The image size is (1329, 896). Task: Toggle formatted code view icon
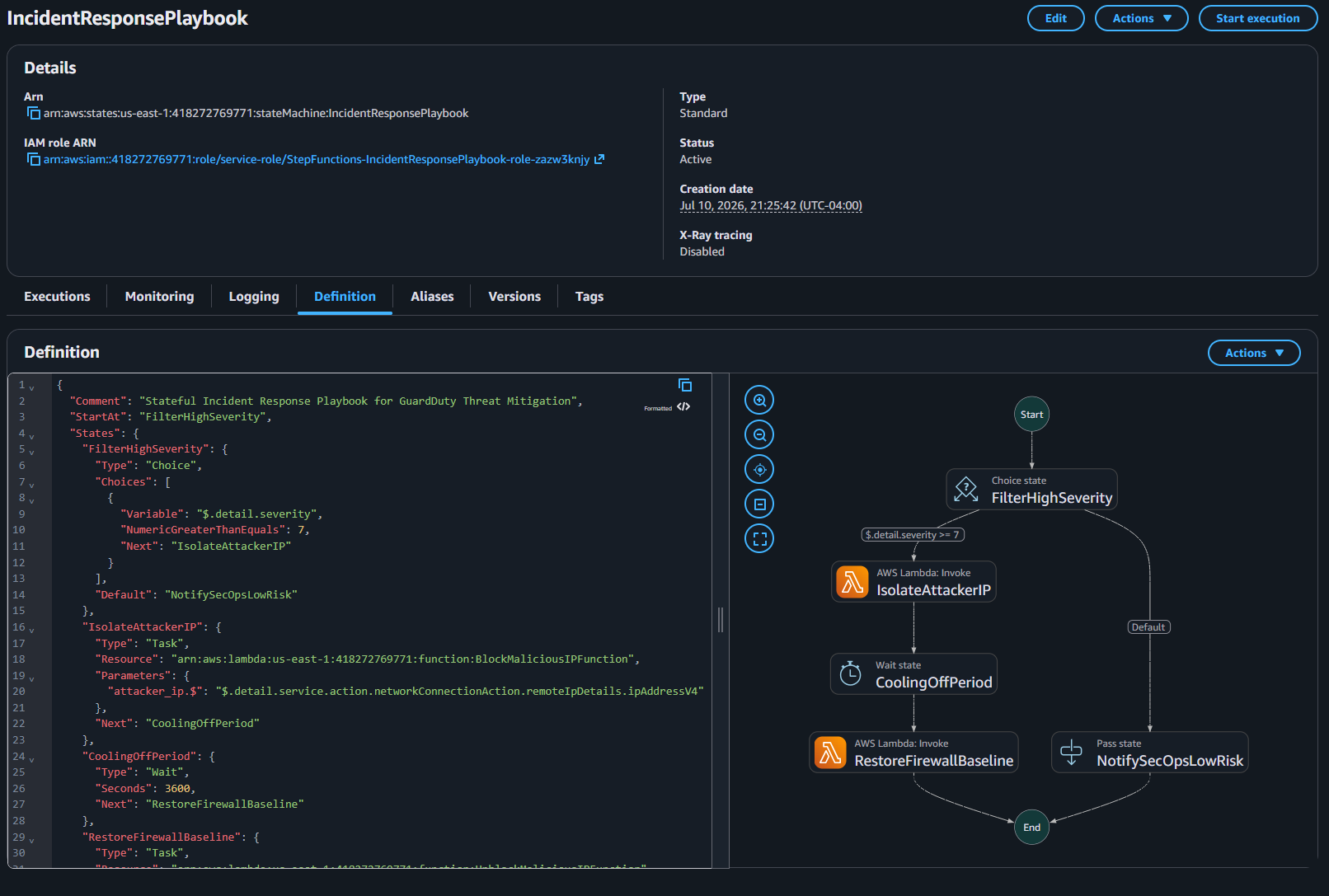[683, 406]
